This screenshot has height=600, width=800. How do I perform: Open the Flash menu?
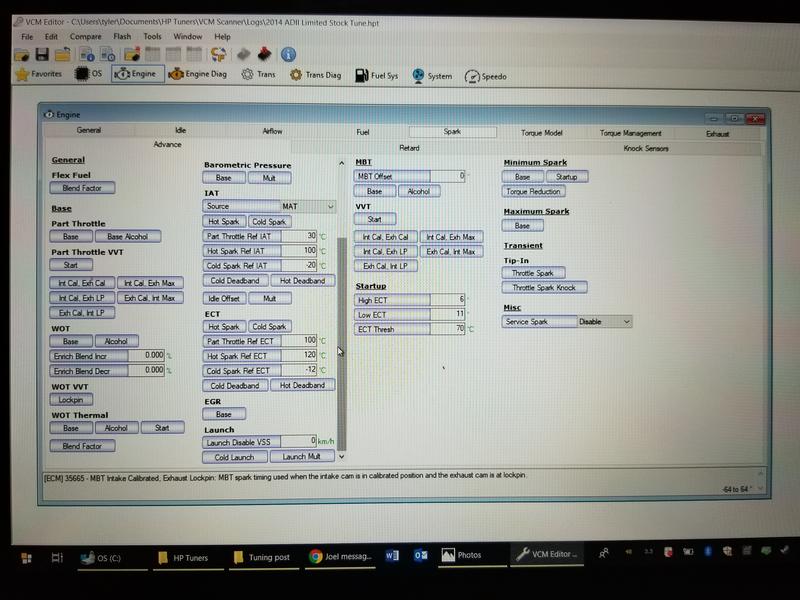tap(122, 37)
